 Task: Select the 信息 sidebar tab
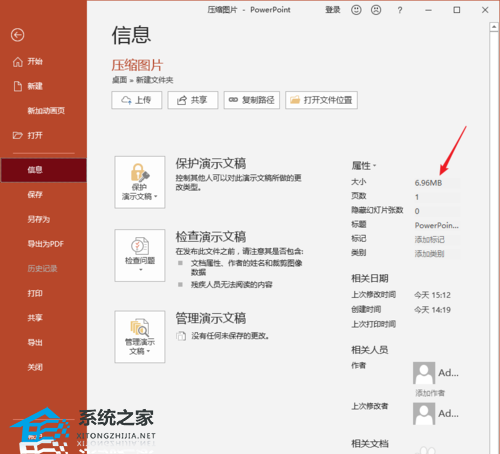pos(43,170)
